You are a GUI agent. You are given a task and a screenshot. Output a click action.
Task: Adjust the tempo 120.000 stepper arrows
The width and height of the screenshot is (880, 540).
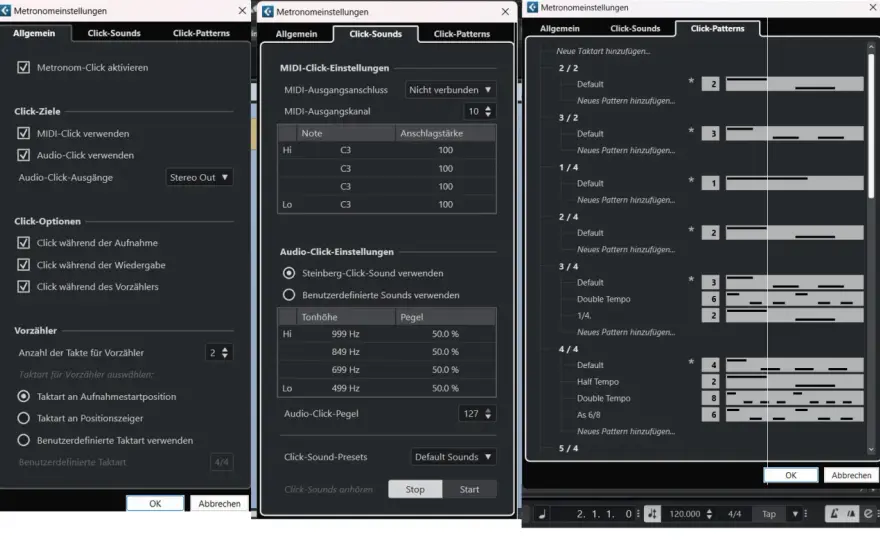pos(709,514)
